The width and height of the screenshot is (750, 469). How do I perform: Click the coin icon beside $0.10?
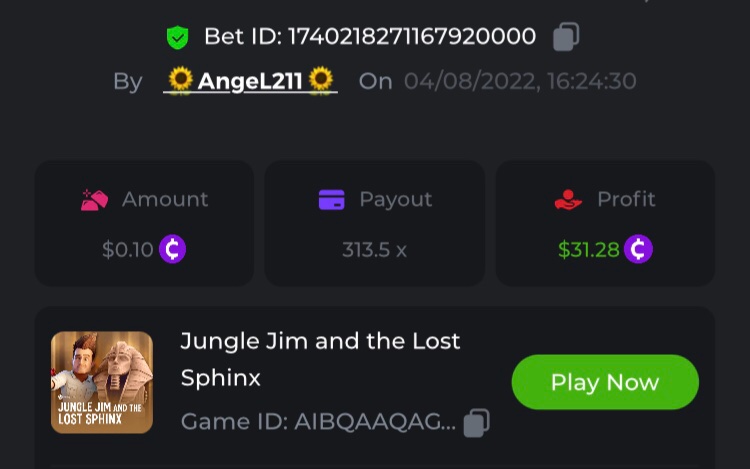pos(172,249)
